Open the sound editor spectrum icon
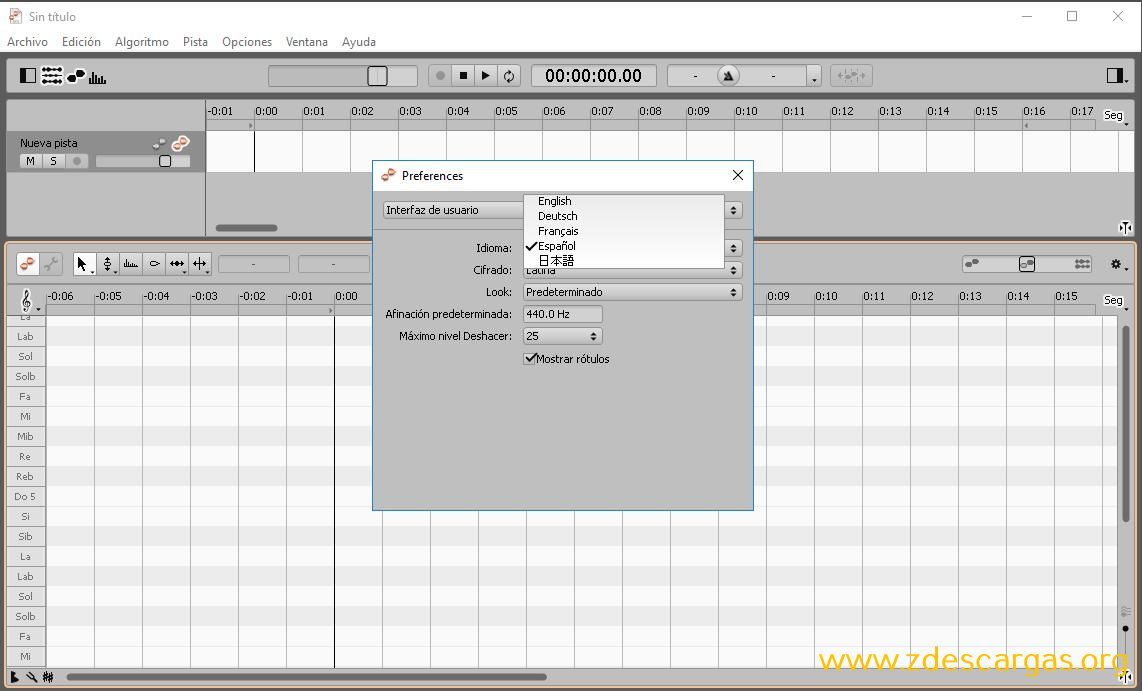The height and width of the screenshot is (691, 1142). (x=98, y=76)
